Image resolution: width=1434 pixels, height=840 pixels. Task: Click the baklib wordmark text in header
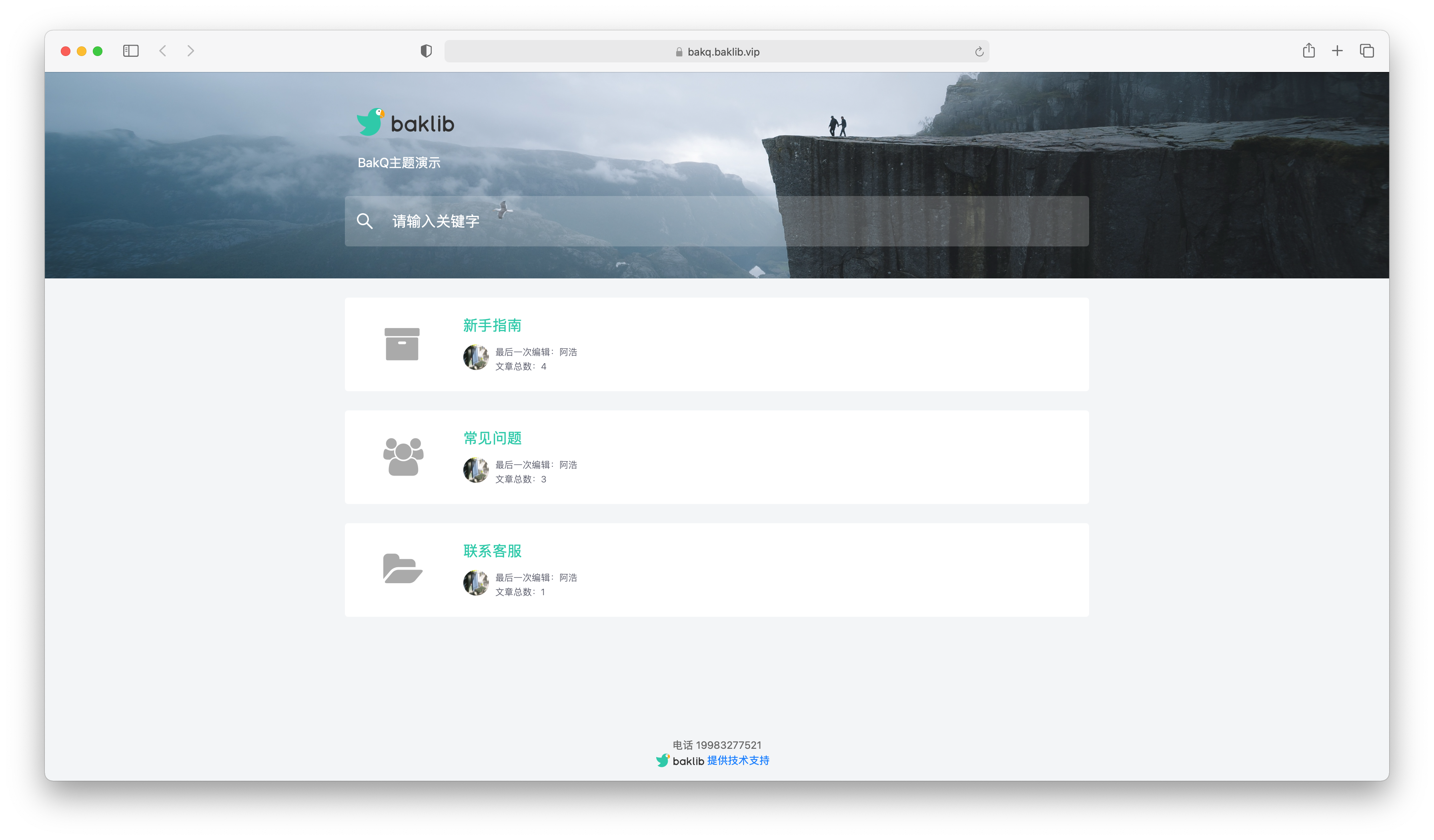(422, 124)
